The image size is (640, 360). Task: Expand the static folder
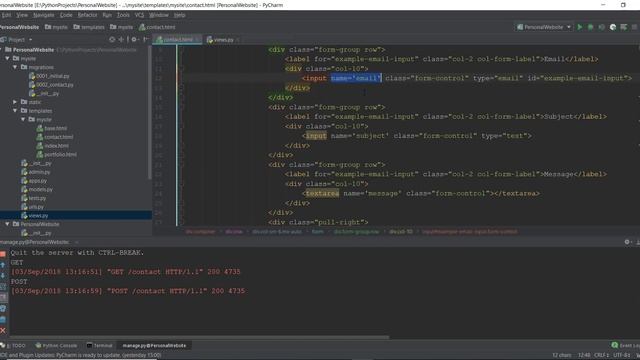tap(15, 102)
